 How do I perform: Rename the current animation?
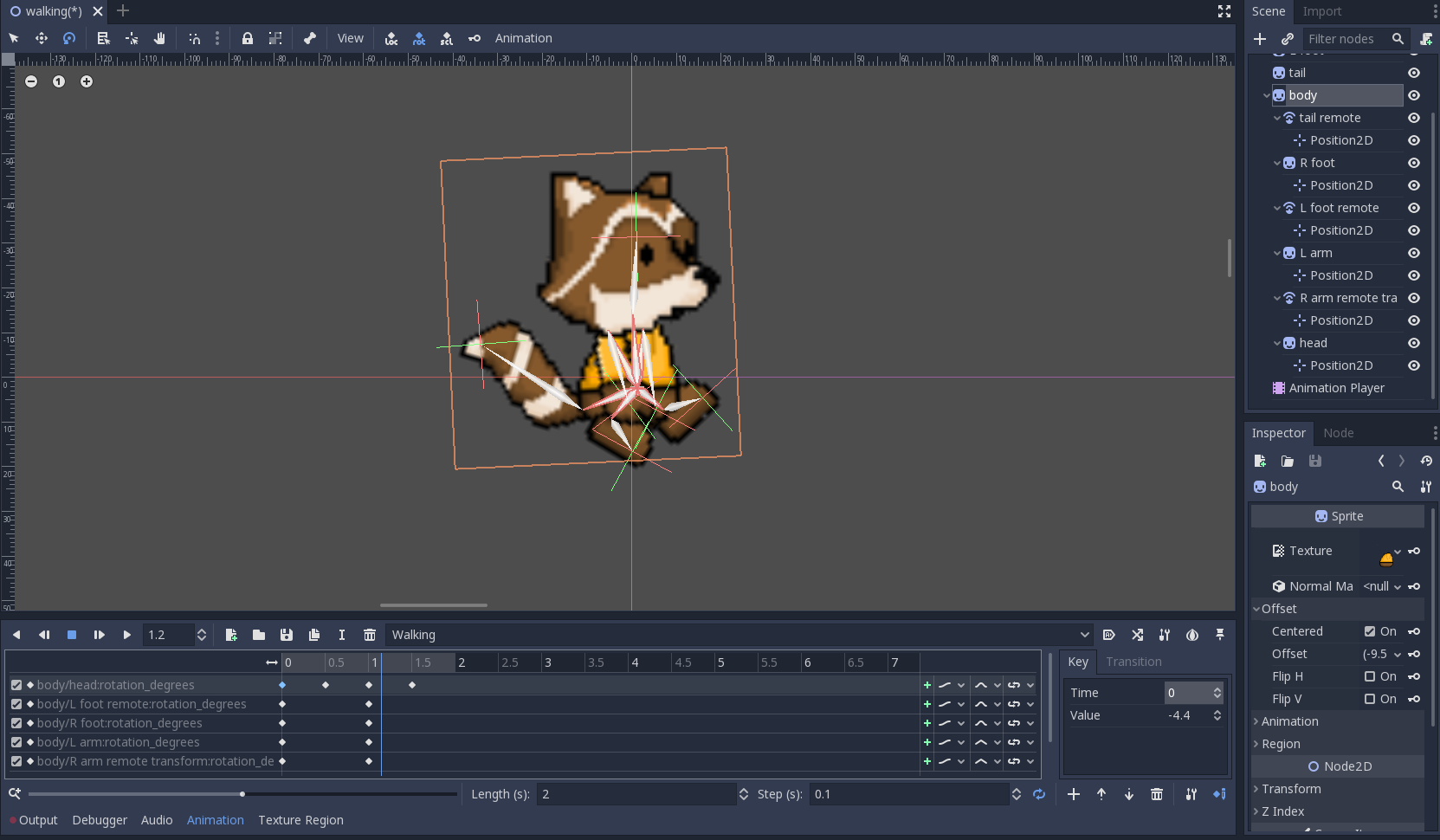(x=342, y=635)
